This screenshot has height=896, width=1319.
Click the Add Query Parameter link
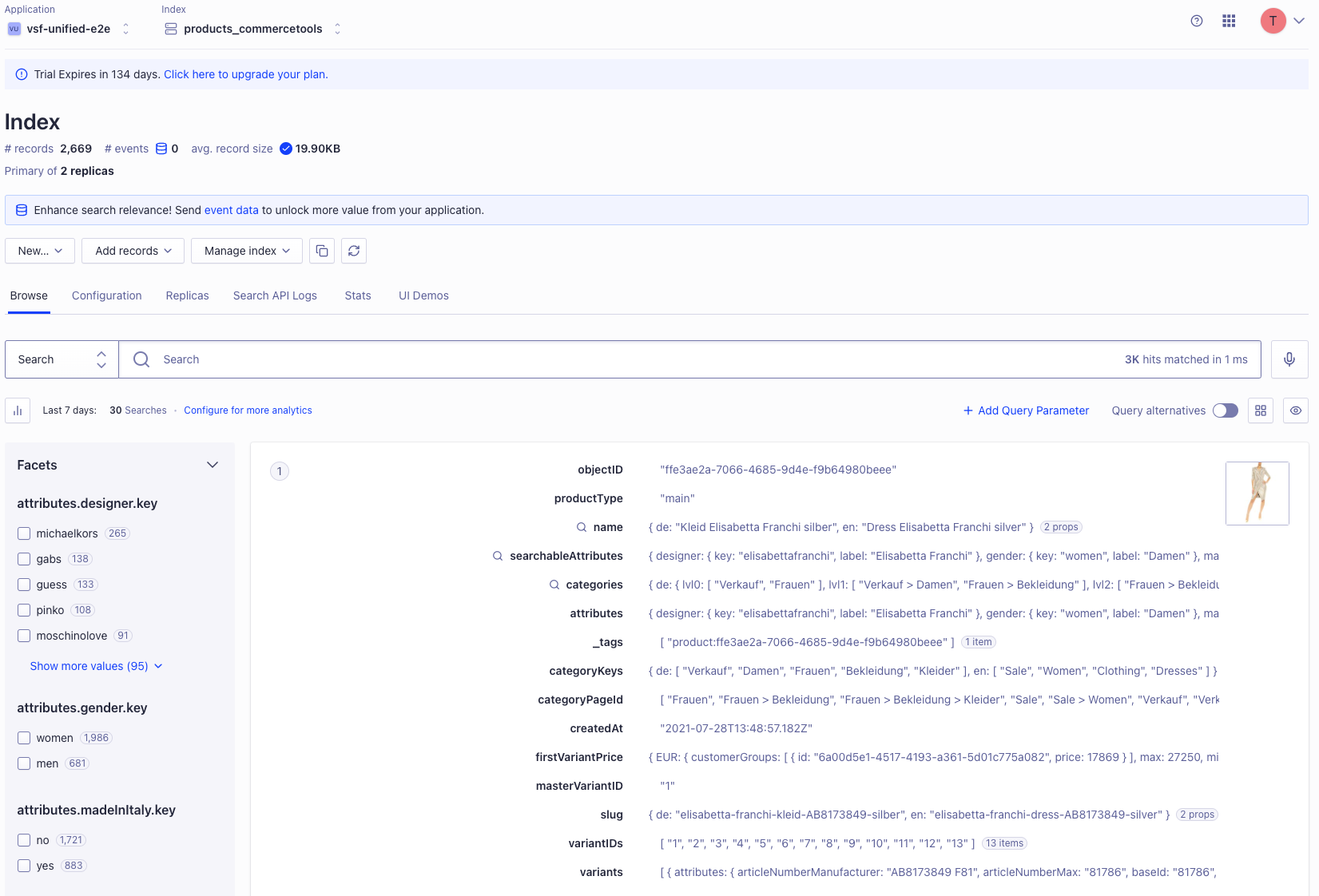(x=1026, y=410)
